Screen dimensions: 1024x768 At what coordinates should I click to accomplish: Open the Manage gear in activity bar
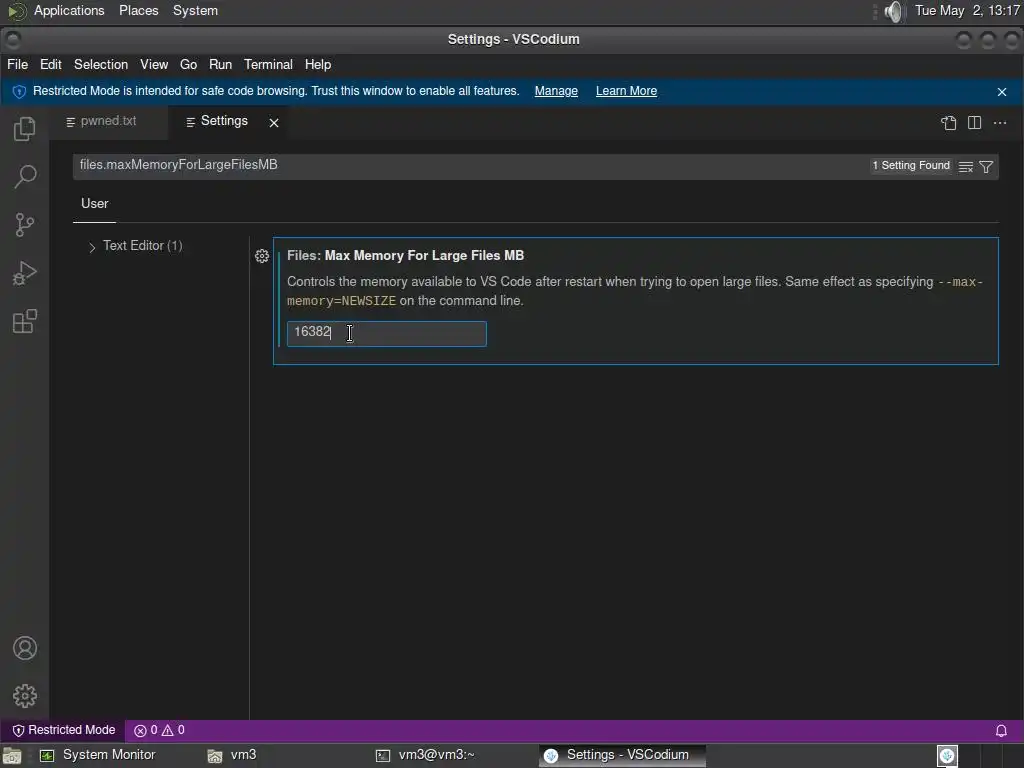tap(24, 696)
